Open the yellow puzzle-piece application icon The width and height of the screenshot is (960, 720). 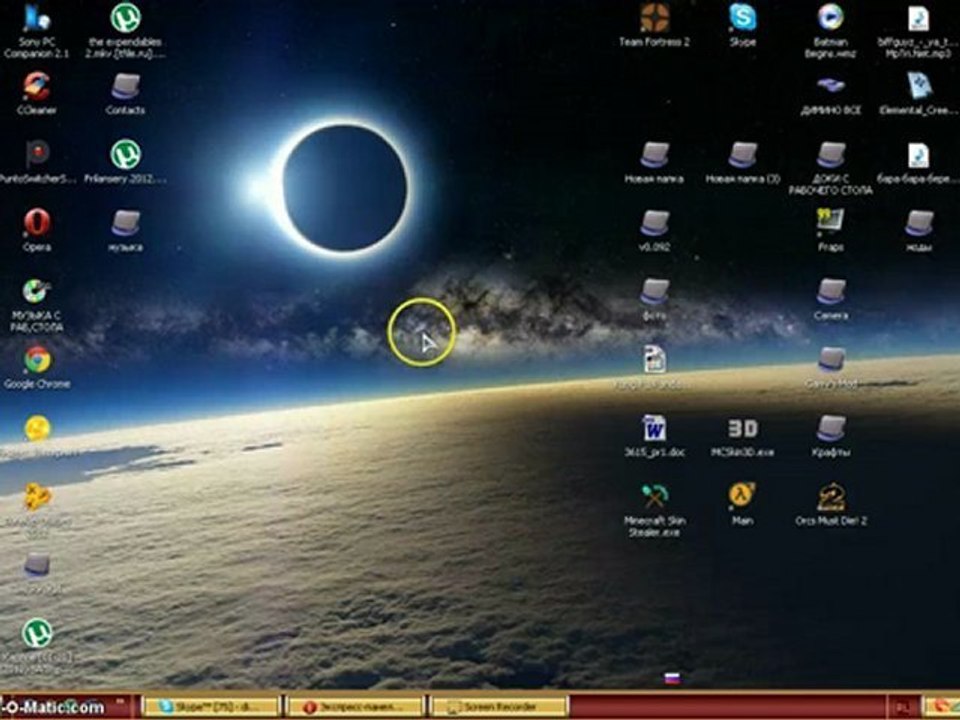point(37,497)
